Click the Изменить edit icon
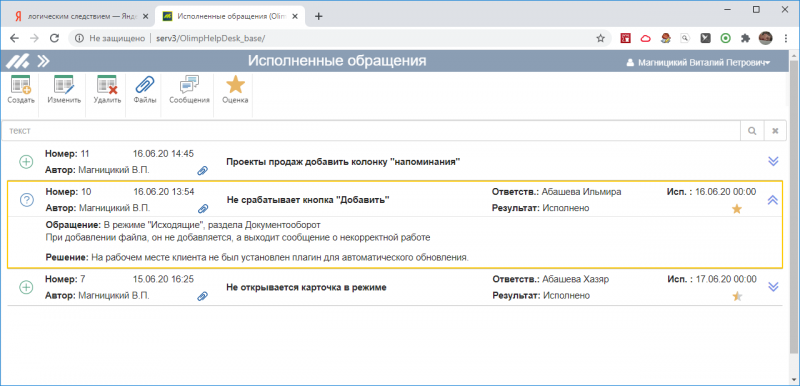Image resolution: width=800 pixels, height=386 pixels. pos(64,85)
